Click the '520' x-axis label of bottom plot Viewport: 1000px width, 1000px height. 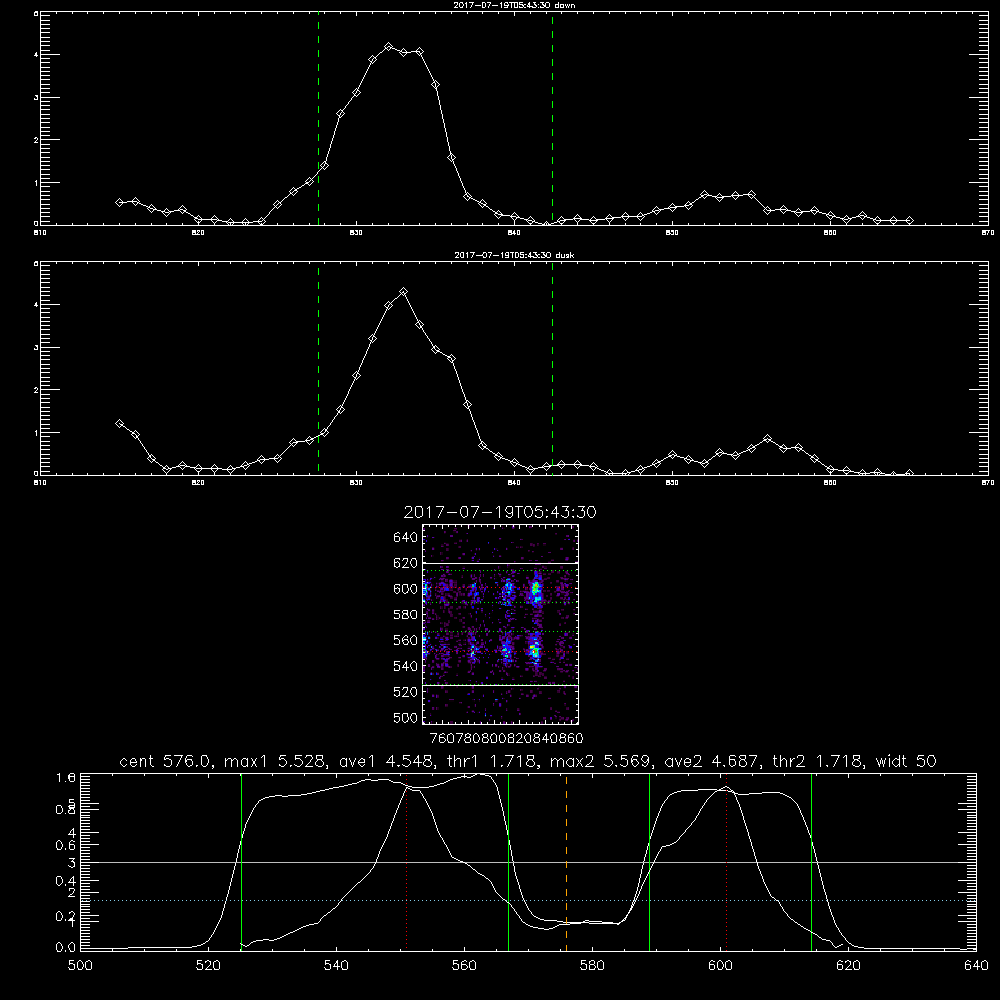pos(208,966)
